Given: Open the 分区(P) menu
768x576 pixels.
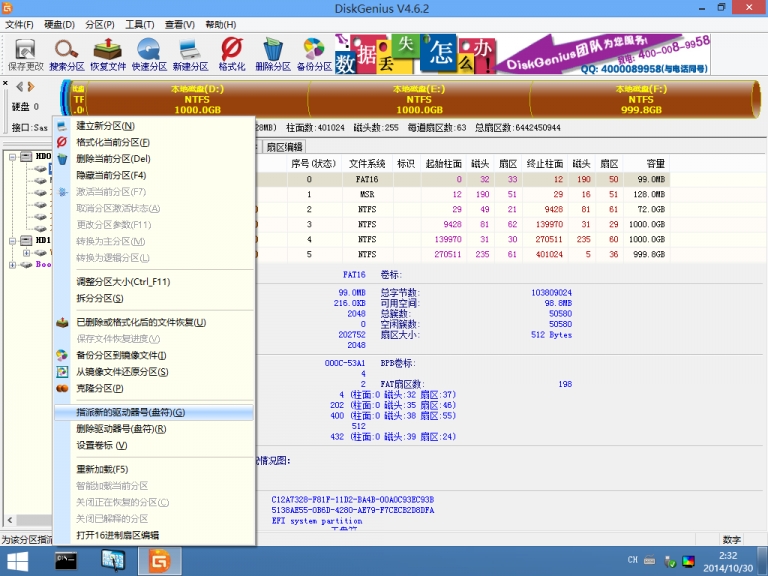Looking at the screenshot, I should coord(99,24).
